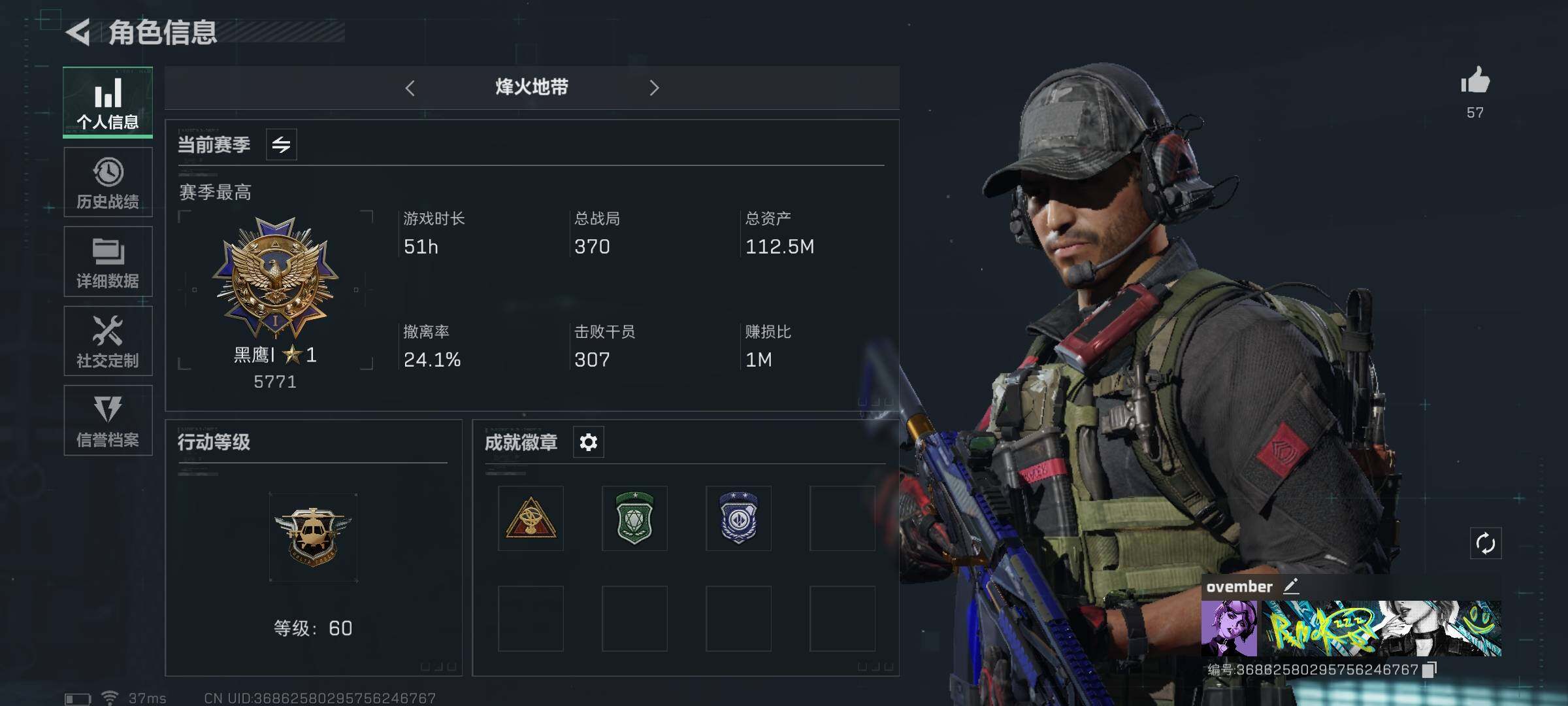Open the 历史战绩 tab
The height and width of the screenshot is (706, 1568).
[108, 182]
